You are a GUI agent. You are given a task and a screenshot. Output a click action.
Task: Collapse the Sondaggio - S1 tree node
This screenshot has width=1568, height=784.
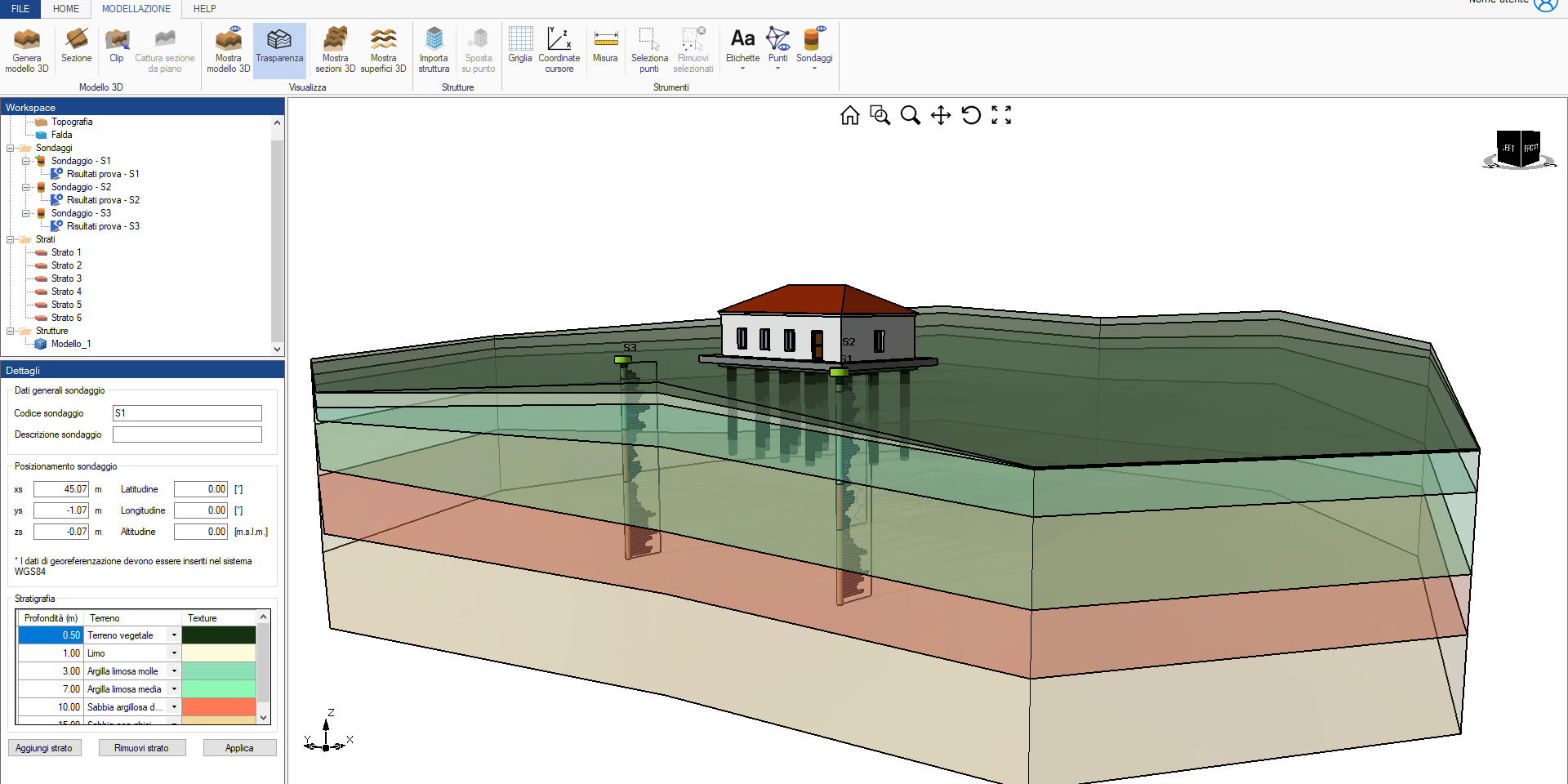tap(27, 160)
